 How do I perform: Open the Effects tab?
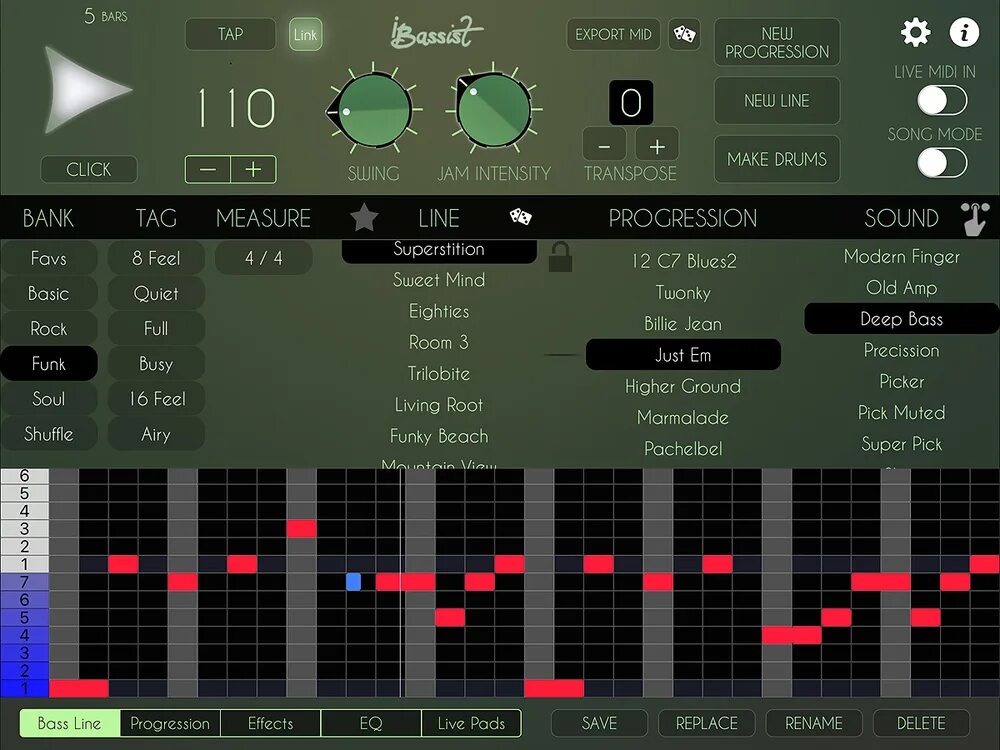[270, 723]
